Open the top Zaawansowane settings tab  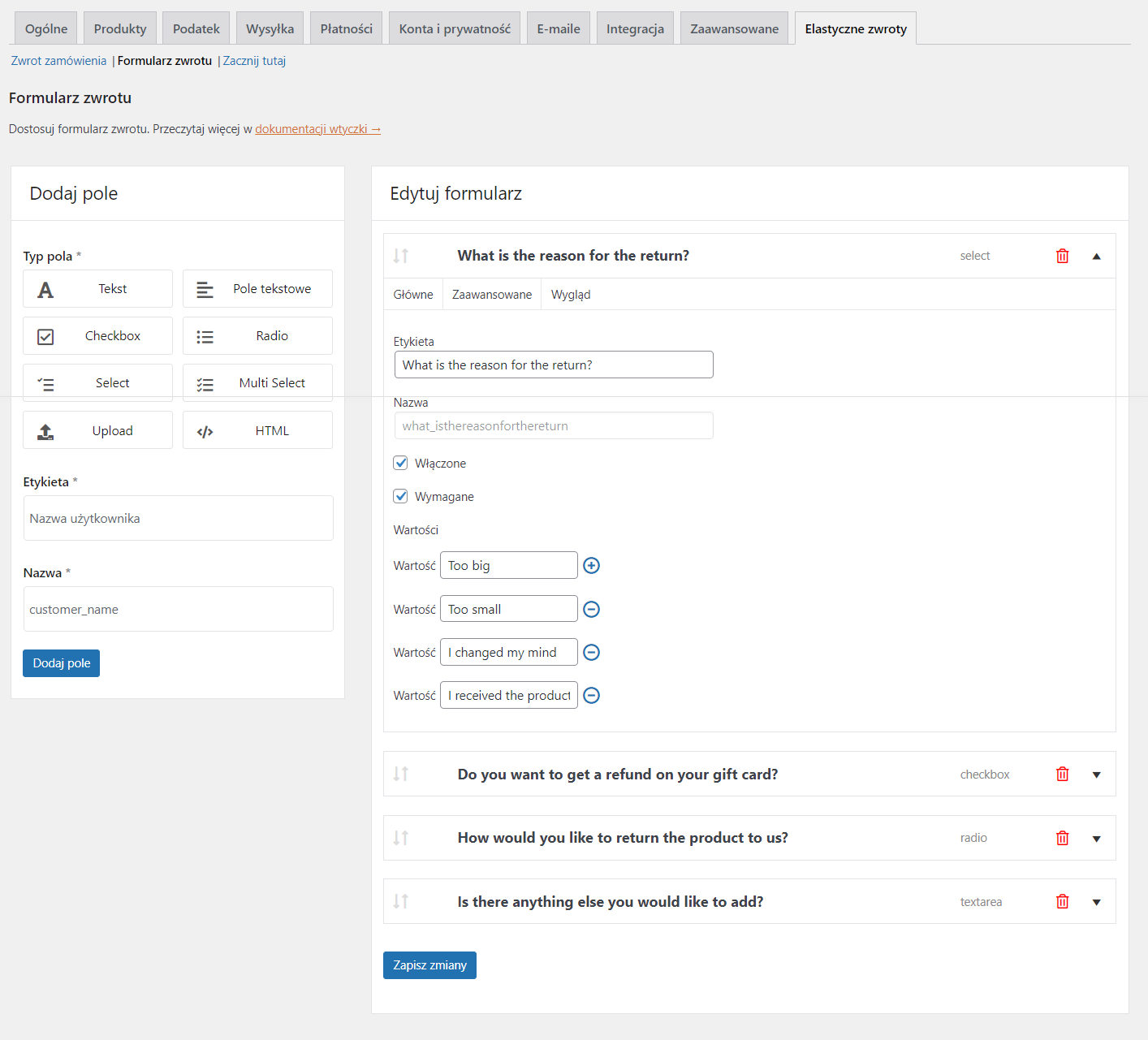tap(735, 28)
